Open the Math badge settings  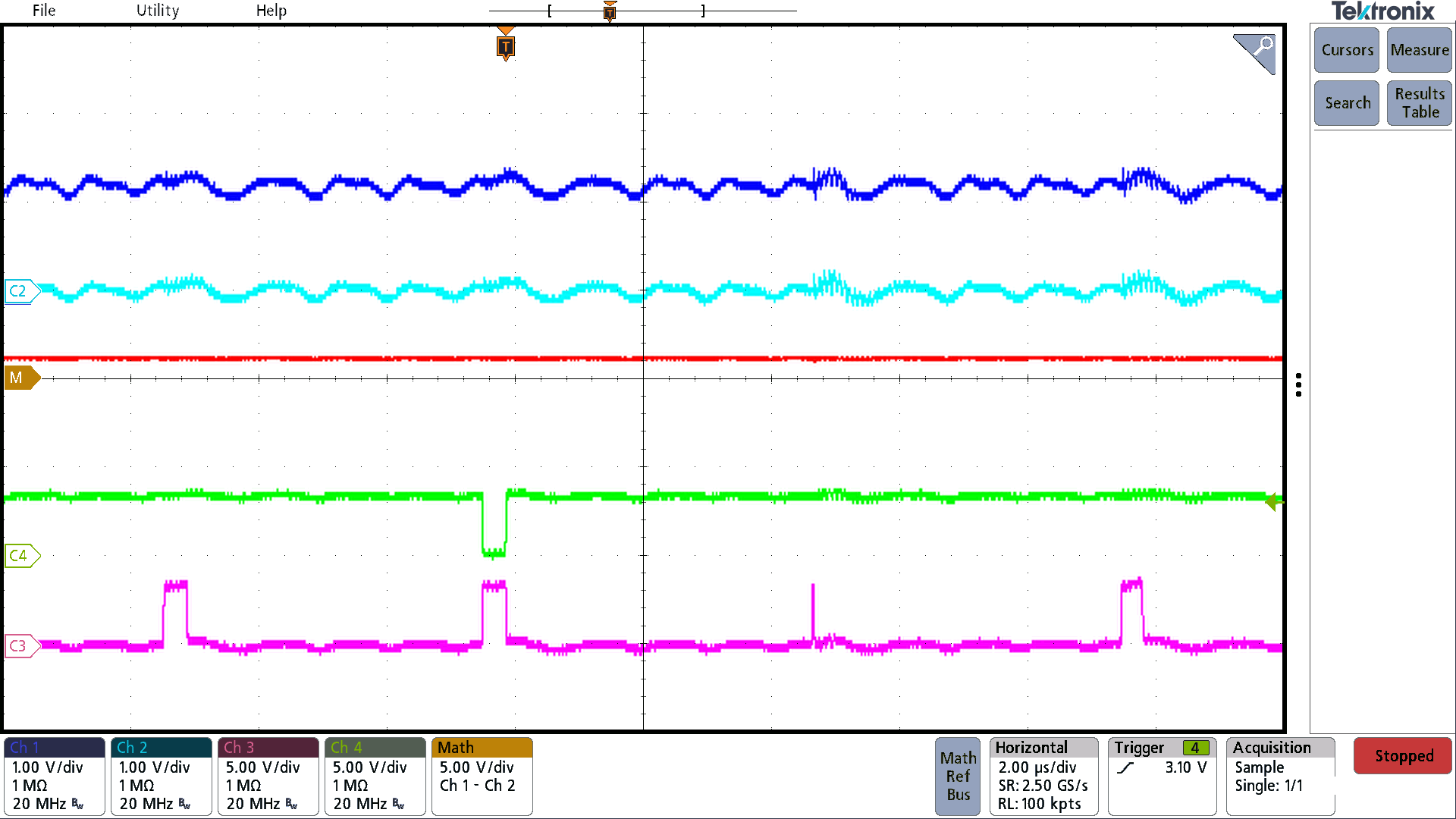coord(482,776)
